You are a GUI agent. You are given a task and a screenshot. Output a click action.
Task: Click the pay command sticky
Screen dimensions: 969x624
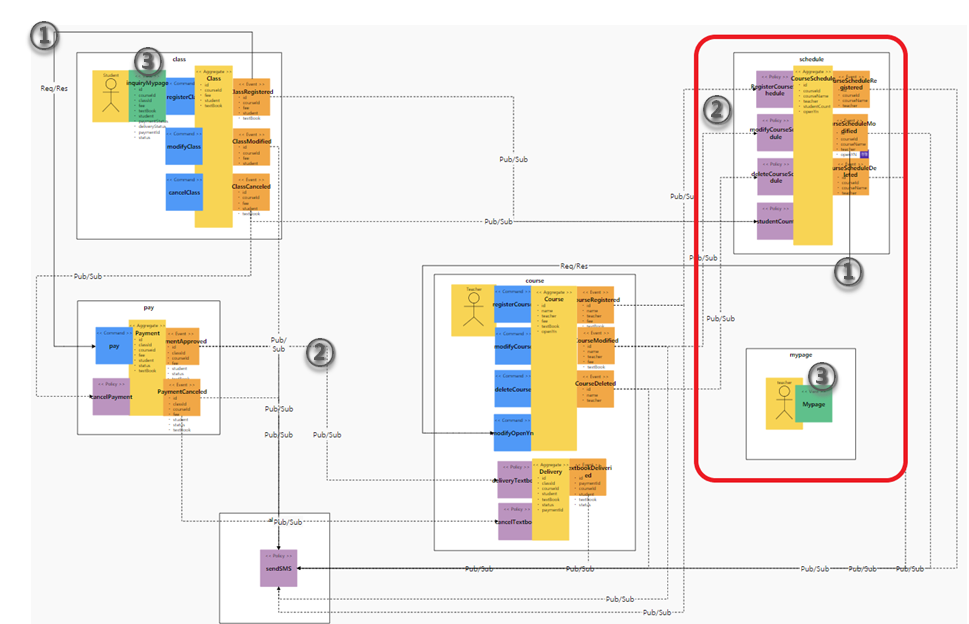[x=114, y=346]
